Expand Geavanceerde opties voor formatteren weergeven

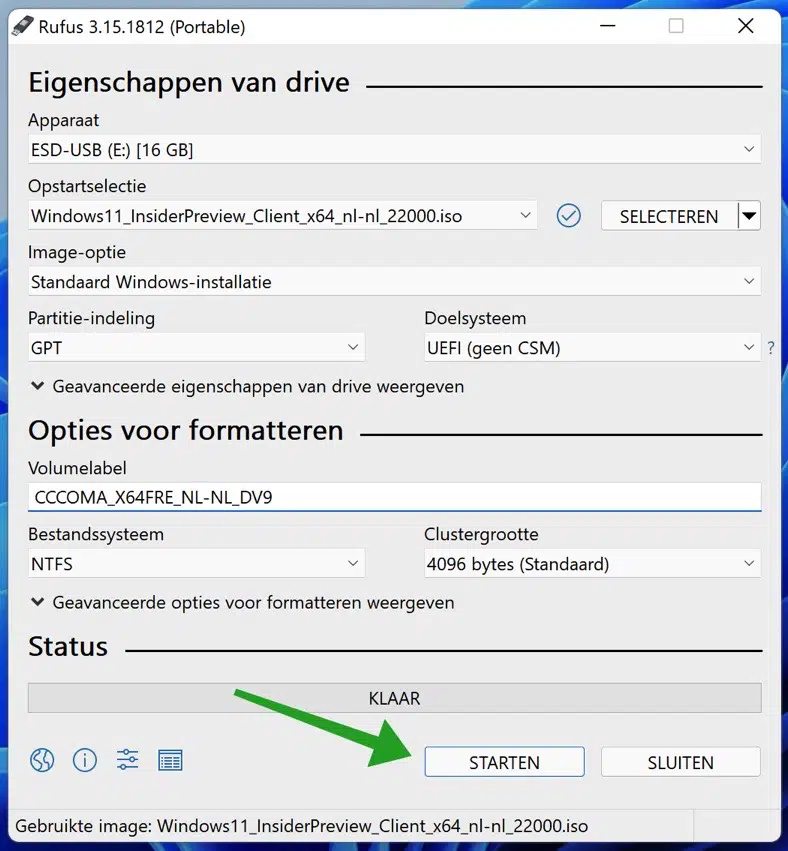(243, 602)
